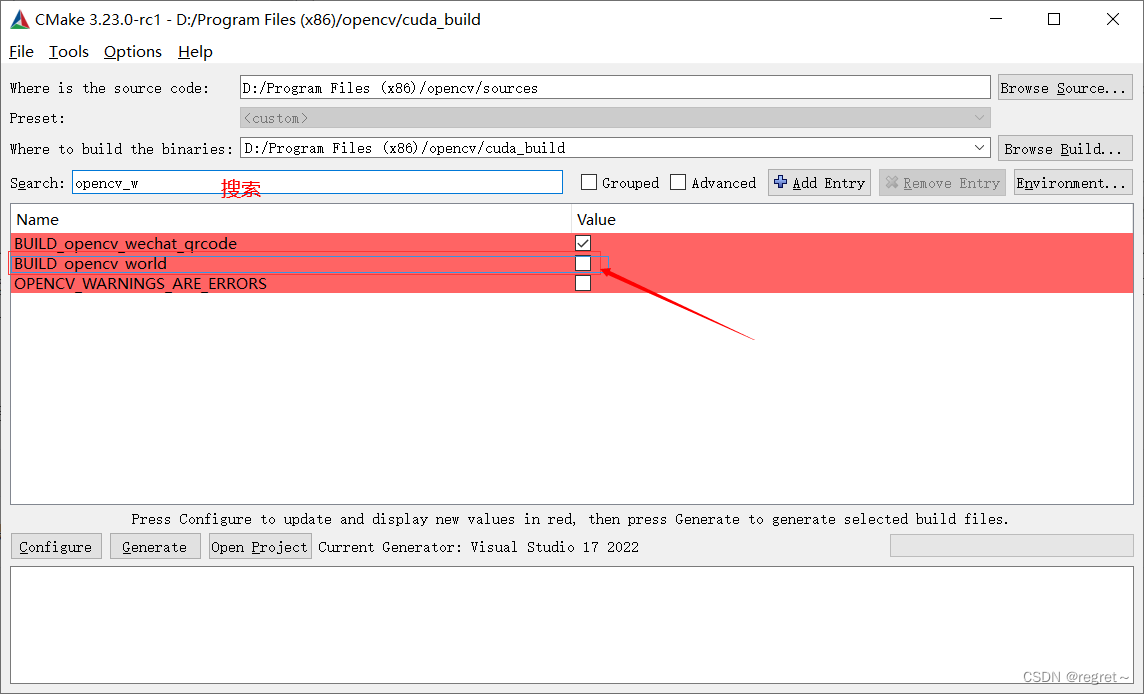The height and width of the screenshot is (694, 1144).
Task: Click Browse Source button
Action: tap(1064, 88)
